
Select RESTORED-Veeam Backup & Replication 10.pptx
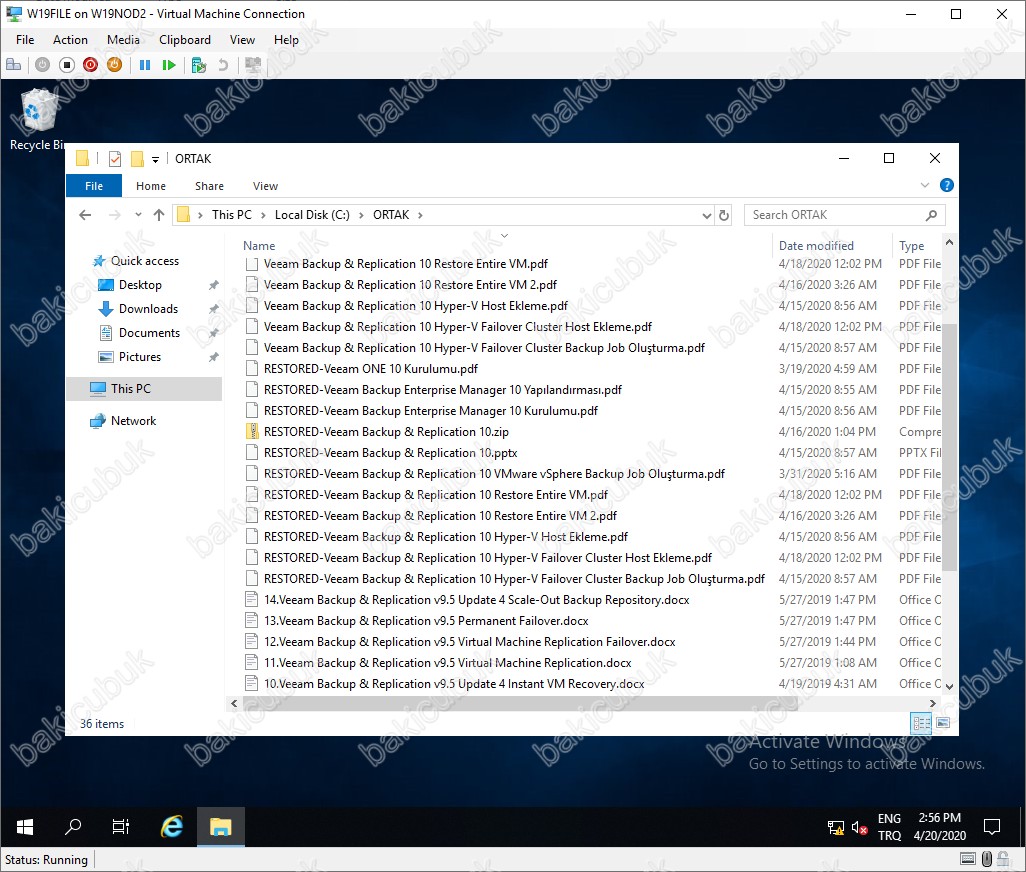pyautogui.click(x=390, y=453)
